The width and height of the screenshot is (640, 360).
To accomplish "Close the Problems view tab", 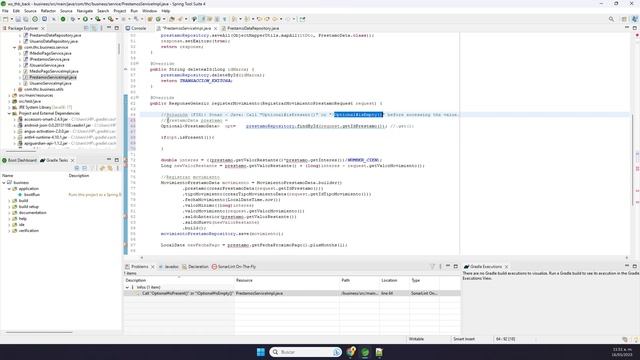I will click(x=153, y=267).
